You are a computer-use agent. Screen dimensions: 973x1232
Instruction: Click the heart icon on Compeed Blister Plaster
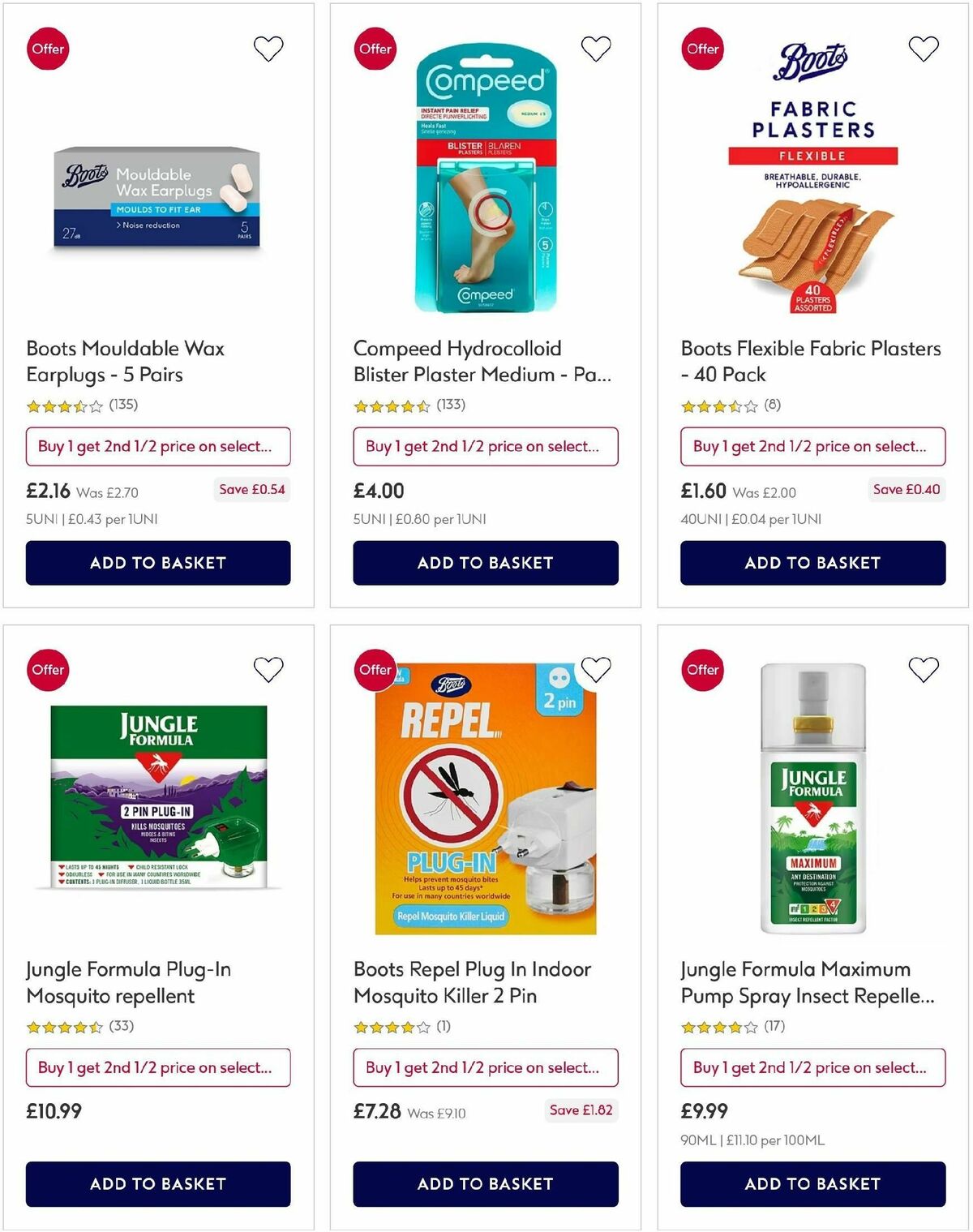596,48
